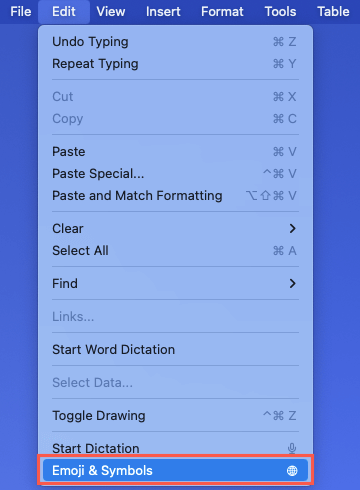The height and width of the screenshot is (490, 360).
Task: Open the Tools menu
Action: click(280, 12)
